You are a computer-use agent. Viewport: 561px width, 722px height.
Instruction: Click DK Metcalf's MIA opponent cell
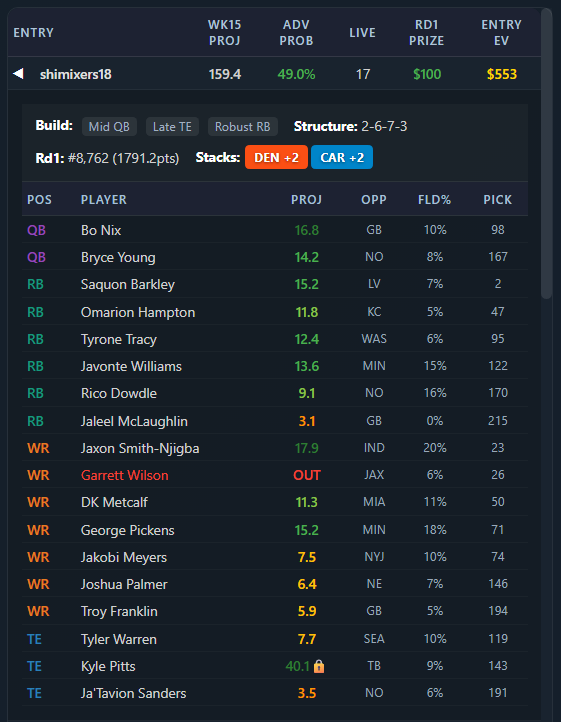(x=374, y=502)
